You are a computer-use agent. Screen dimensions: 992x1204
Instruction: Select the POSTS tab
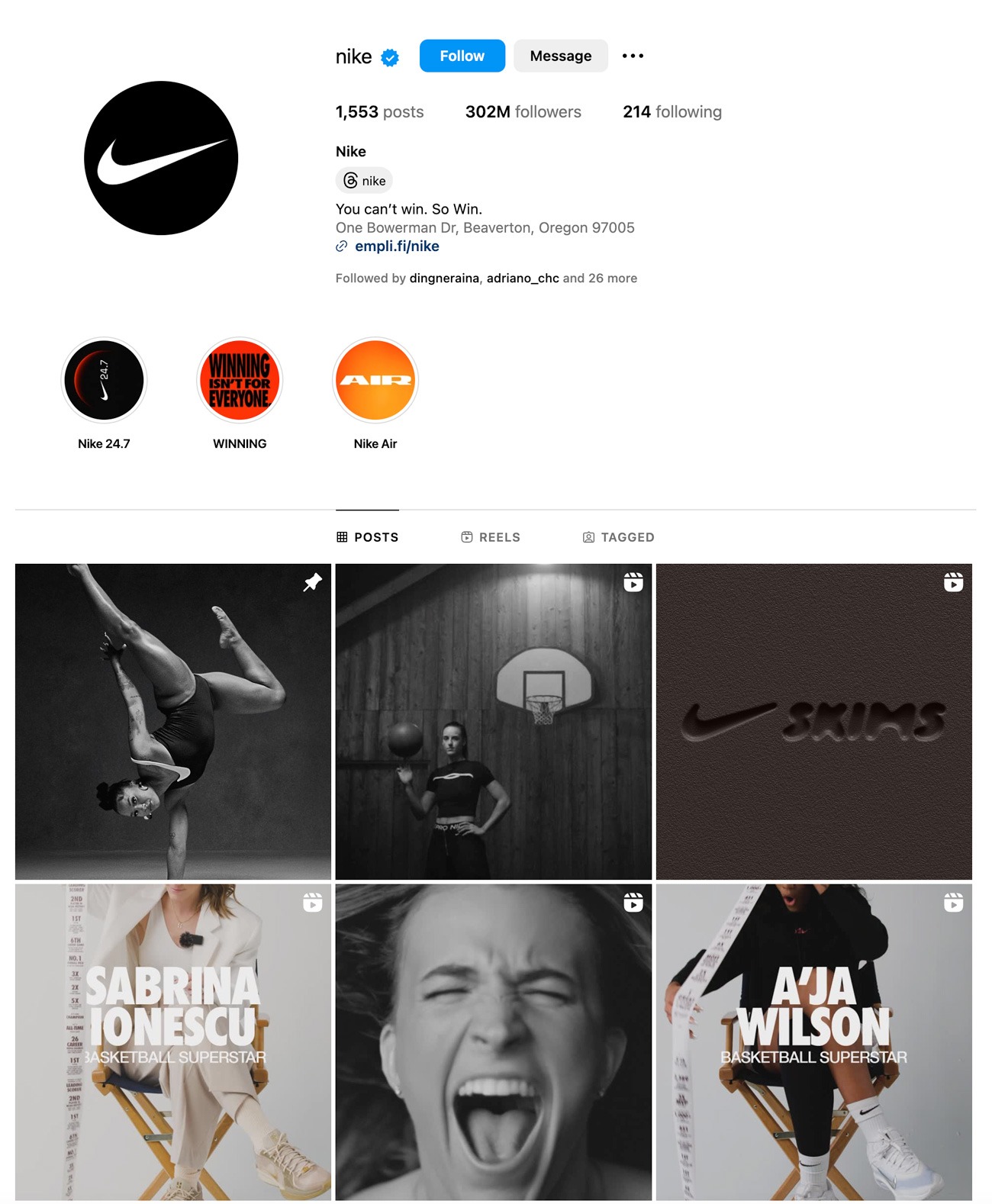point(368,537)
